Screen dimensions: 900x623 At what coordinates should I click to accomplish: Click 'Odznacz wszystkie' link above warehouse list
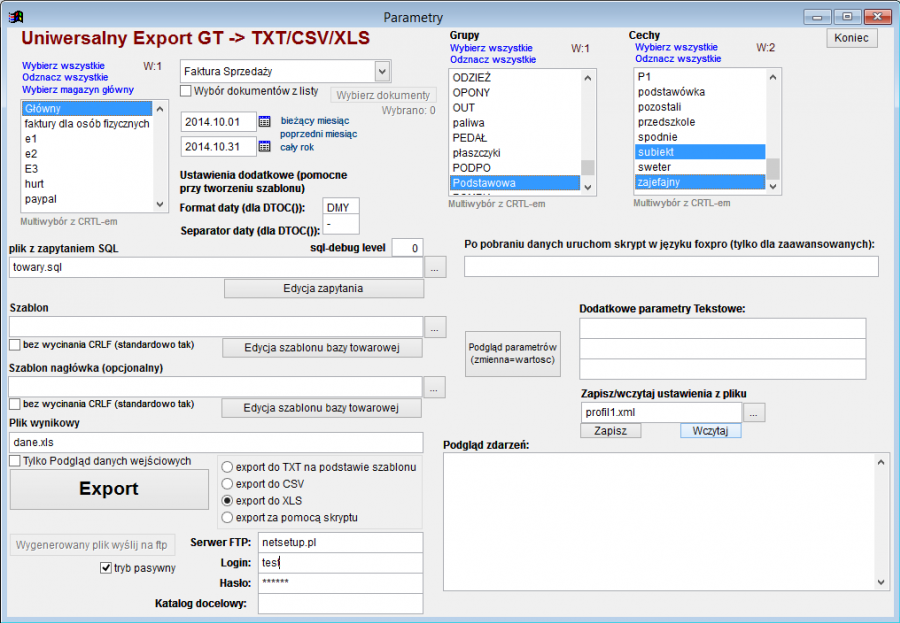tap(65, 77)
